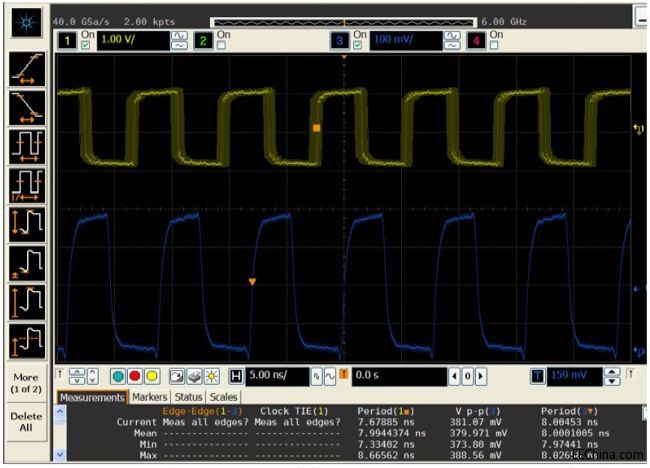
Task: Click the green Run button
Action: point(118,376)
